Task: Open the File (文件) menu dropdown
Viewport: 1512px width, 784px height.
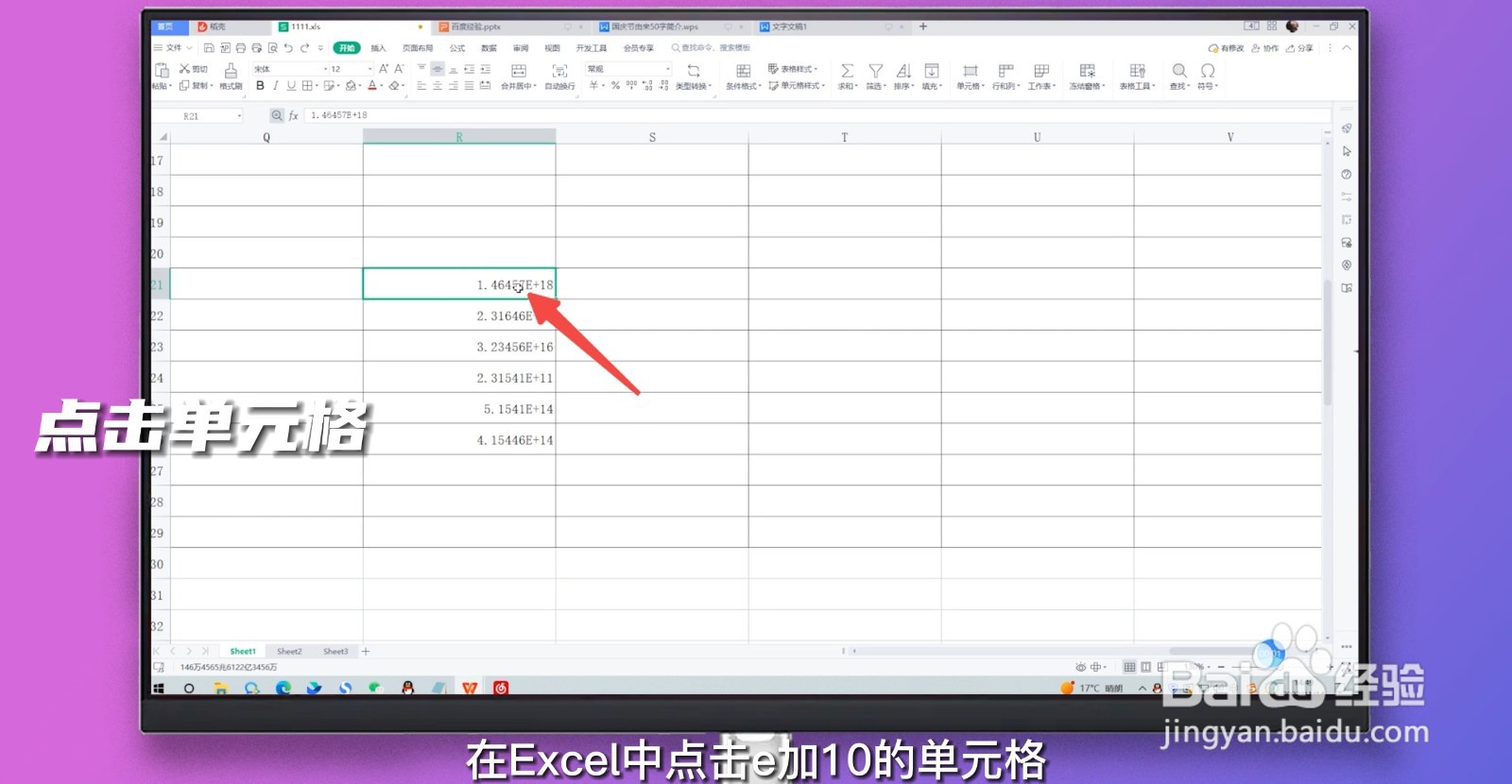Action: click(173, 47)
